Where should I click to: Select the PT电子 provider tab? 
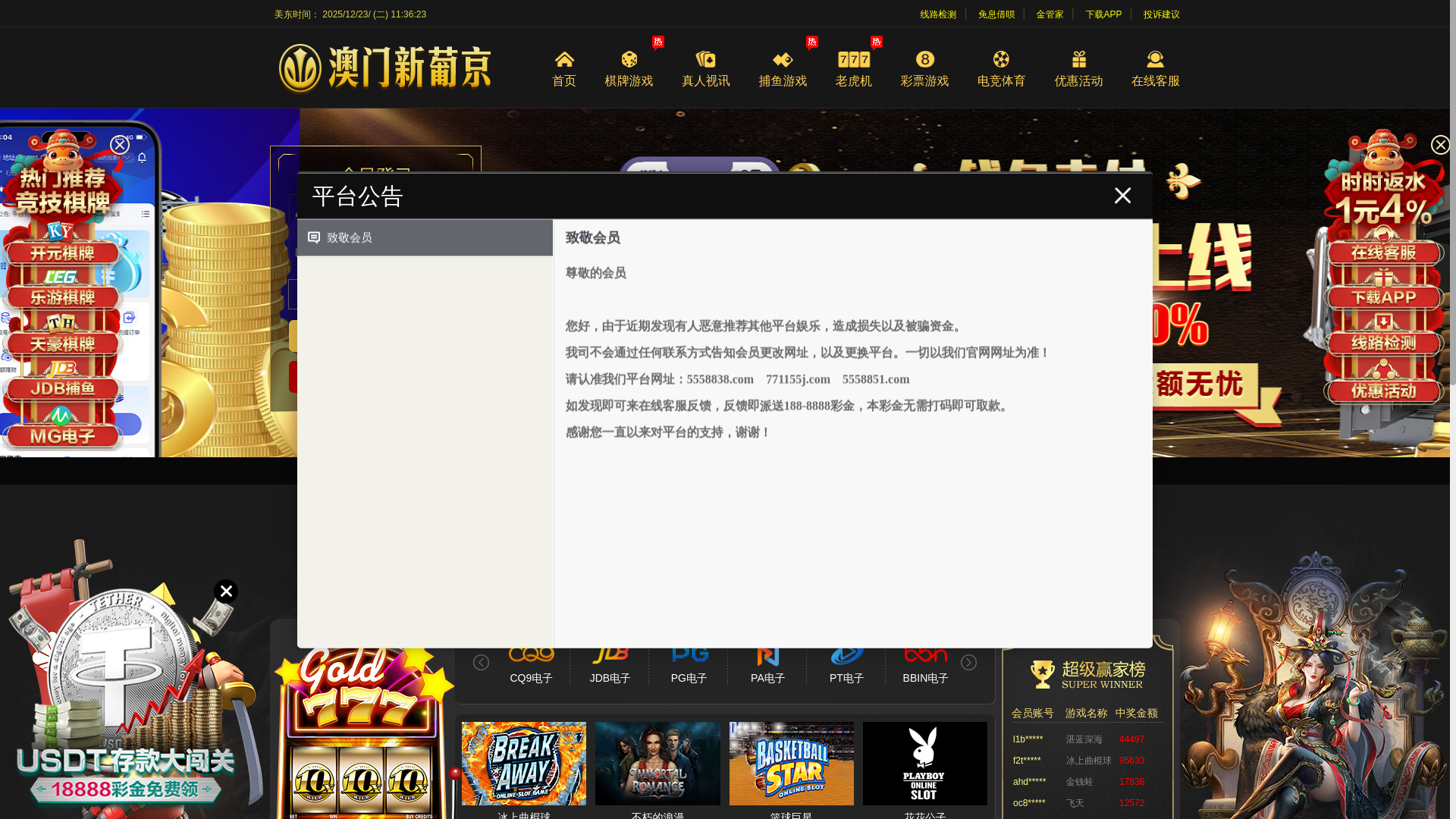click(846, 666)
